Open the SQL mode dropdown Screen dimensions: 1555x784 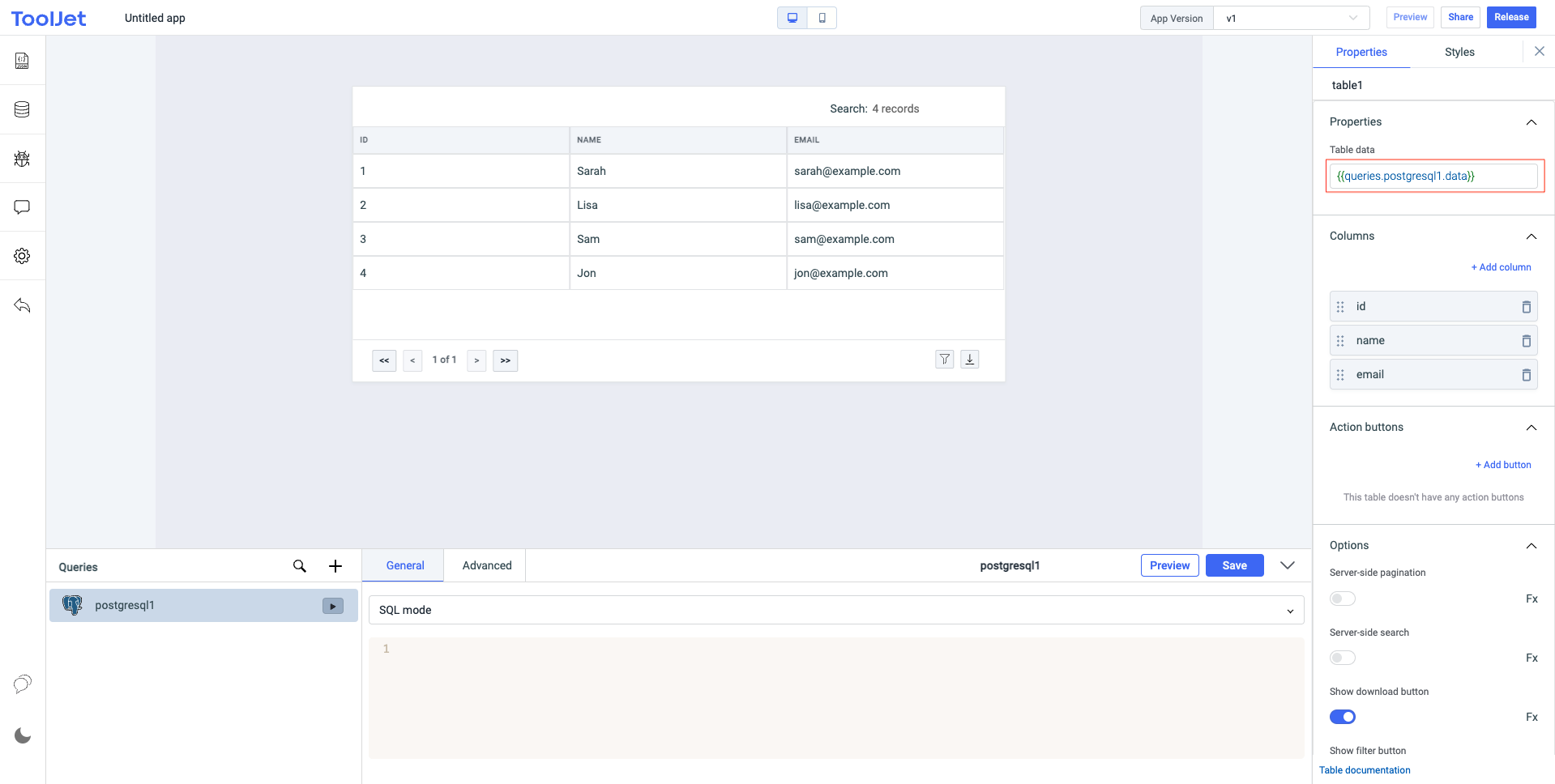click(x=835, y=610)
